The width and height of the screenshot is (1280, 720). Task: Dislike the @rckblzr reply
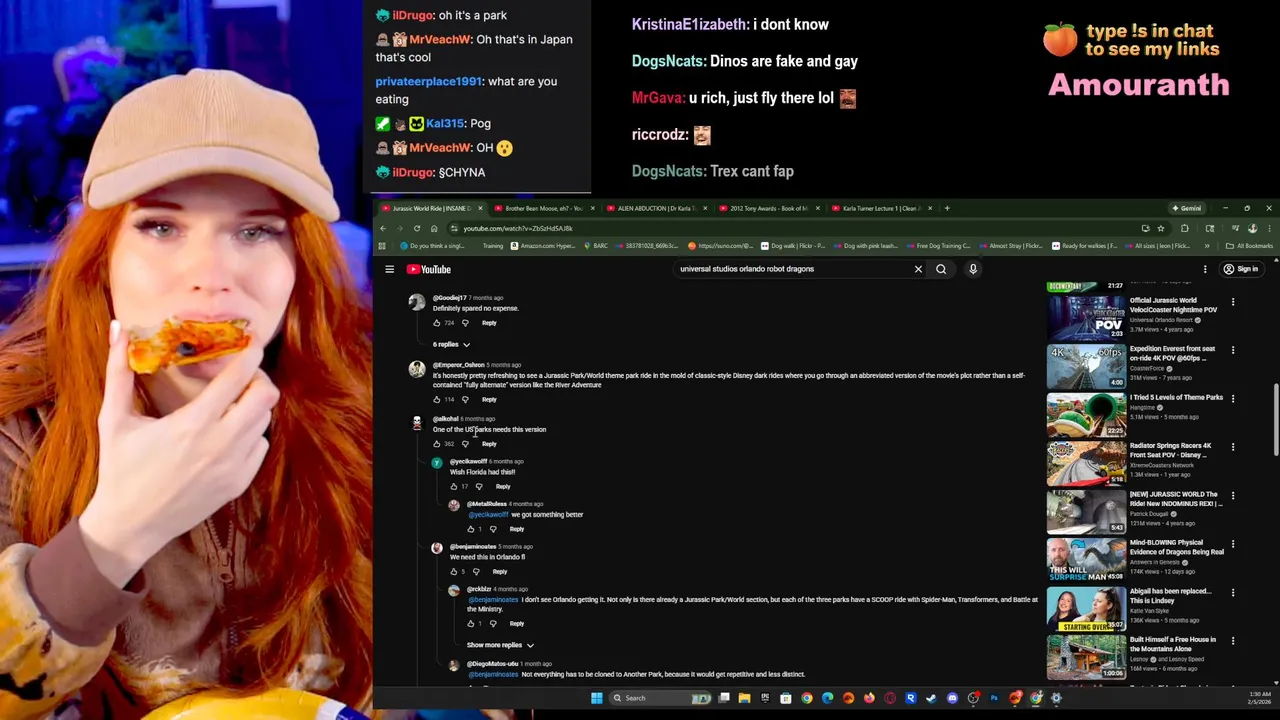(493, 624)
